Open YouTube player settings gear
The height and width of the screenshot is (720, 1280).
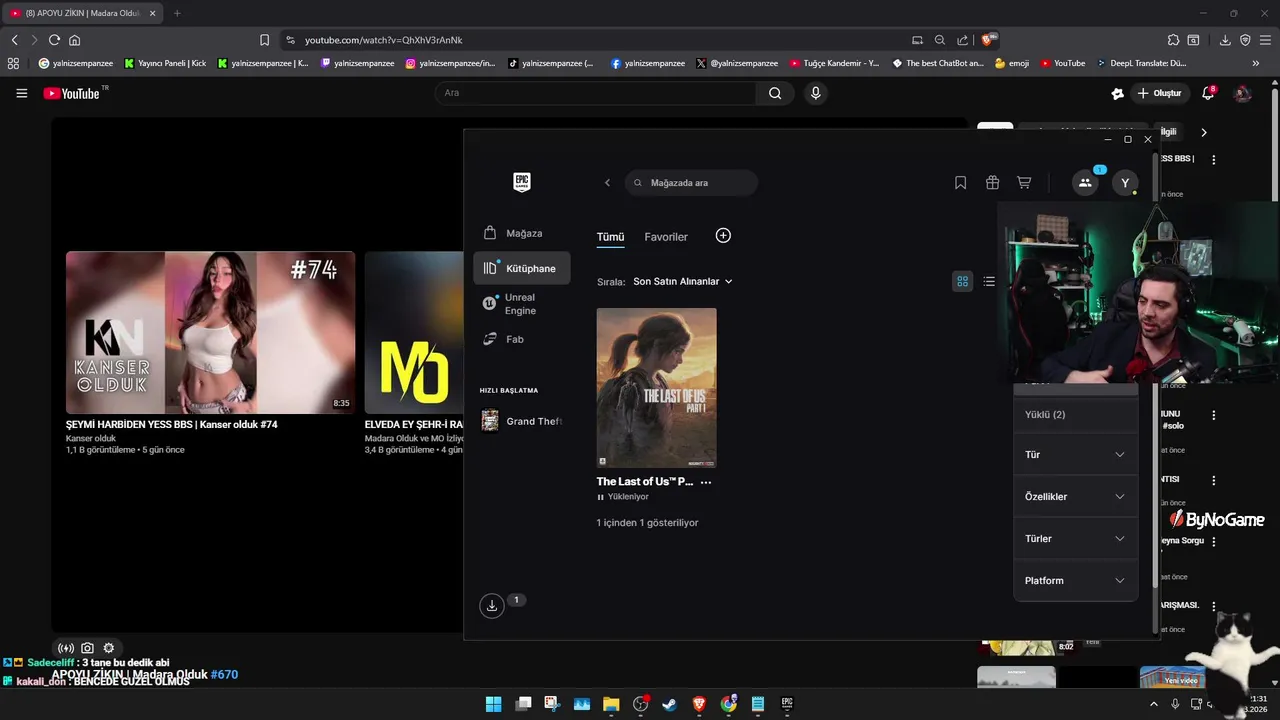pyautogui.click(x=109, y=648)
